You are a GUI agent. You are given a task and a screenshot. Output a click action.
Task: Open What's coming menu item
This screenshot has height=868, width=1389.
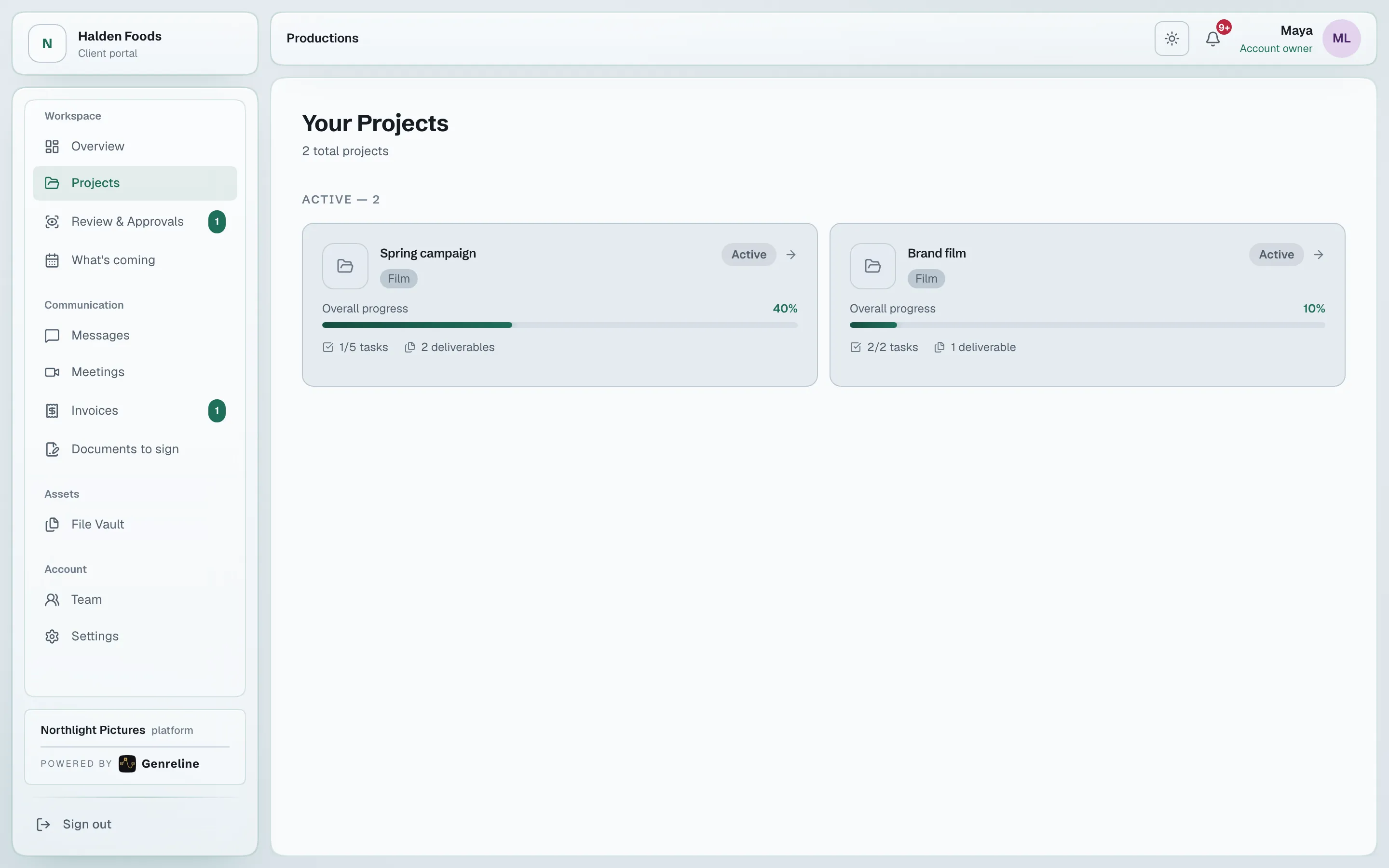tap(135, 260)
